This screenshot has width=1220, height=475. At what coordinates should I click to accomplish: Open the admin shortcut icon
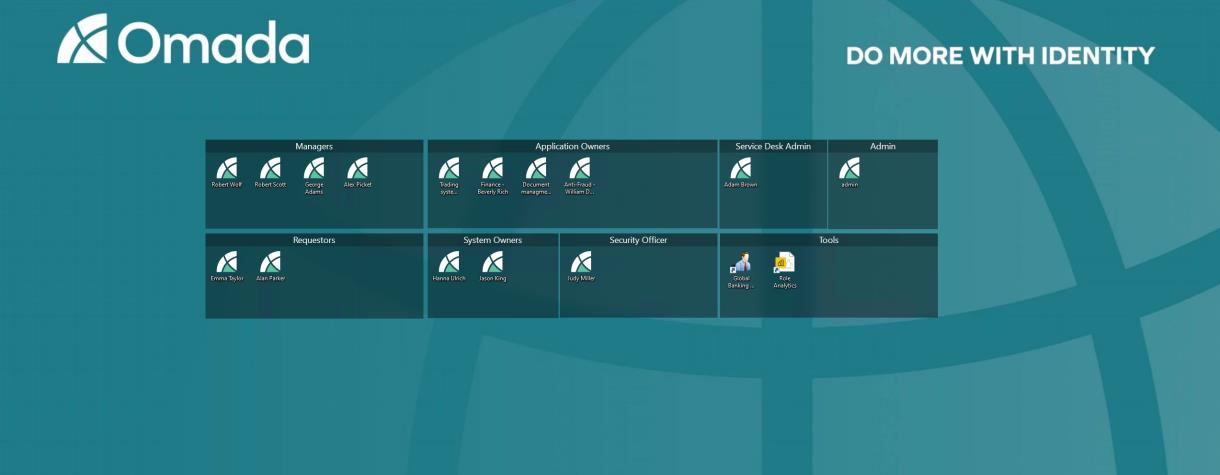(x=849, y=173)
